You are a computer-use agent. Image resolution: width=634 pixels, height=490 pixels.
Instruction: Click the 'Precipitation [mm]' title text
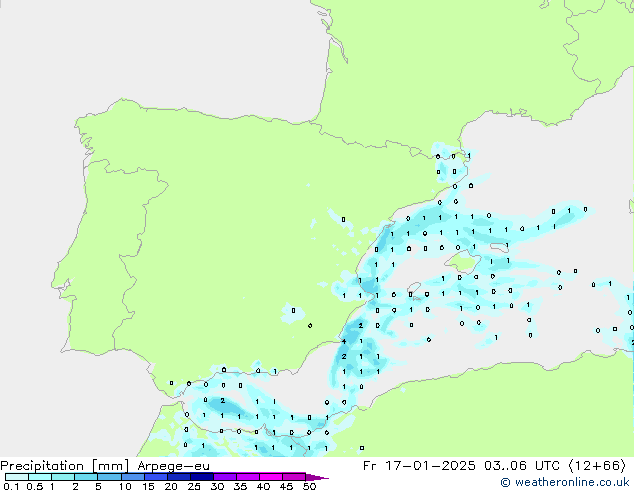pyautogui.click(x=64, y=466)
